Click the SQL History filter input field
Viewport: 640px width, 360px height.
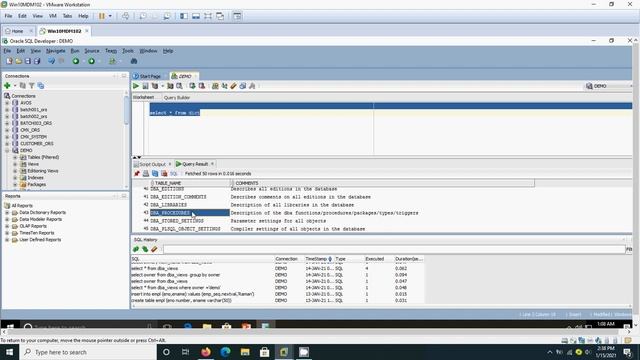393,249
